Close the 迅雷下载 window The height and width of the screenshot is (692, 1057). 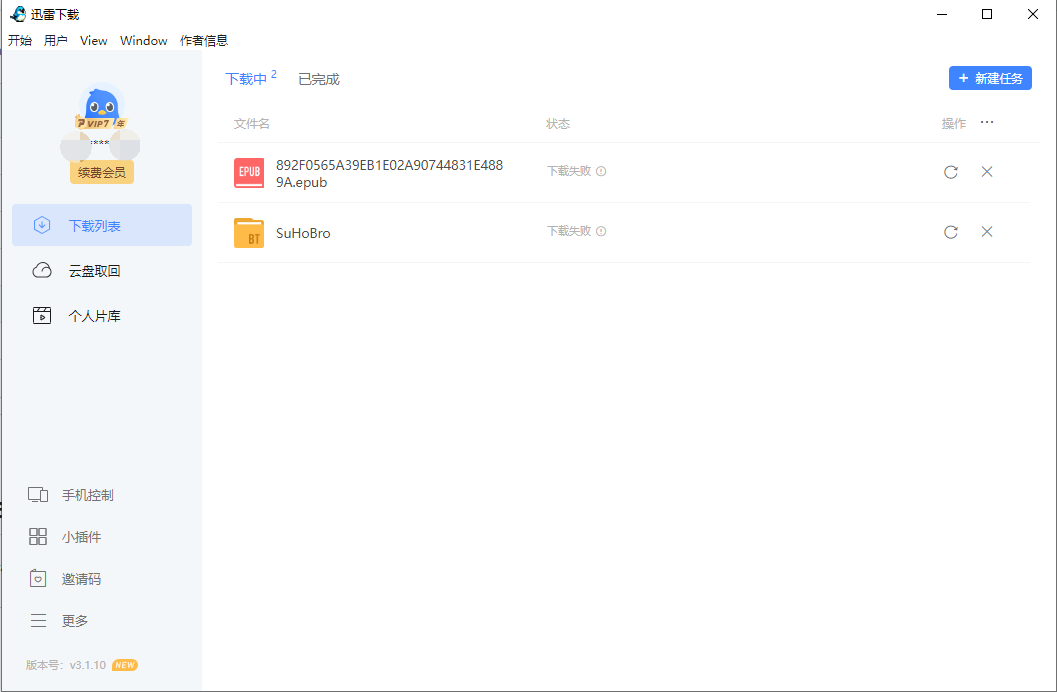pyautogui.click(x=1033, y=14)
